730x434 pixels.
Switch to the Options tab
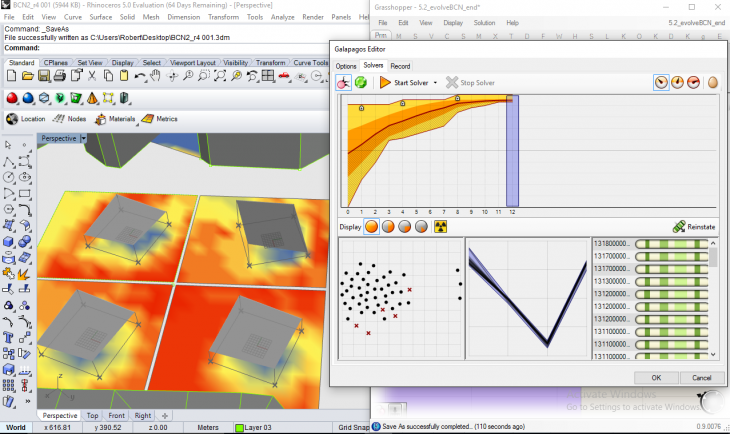tap(346, 66)
